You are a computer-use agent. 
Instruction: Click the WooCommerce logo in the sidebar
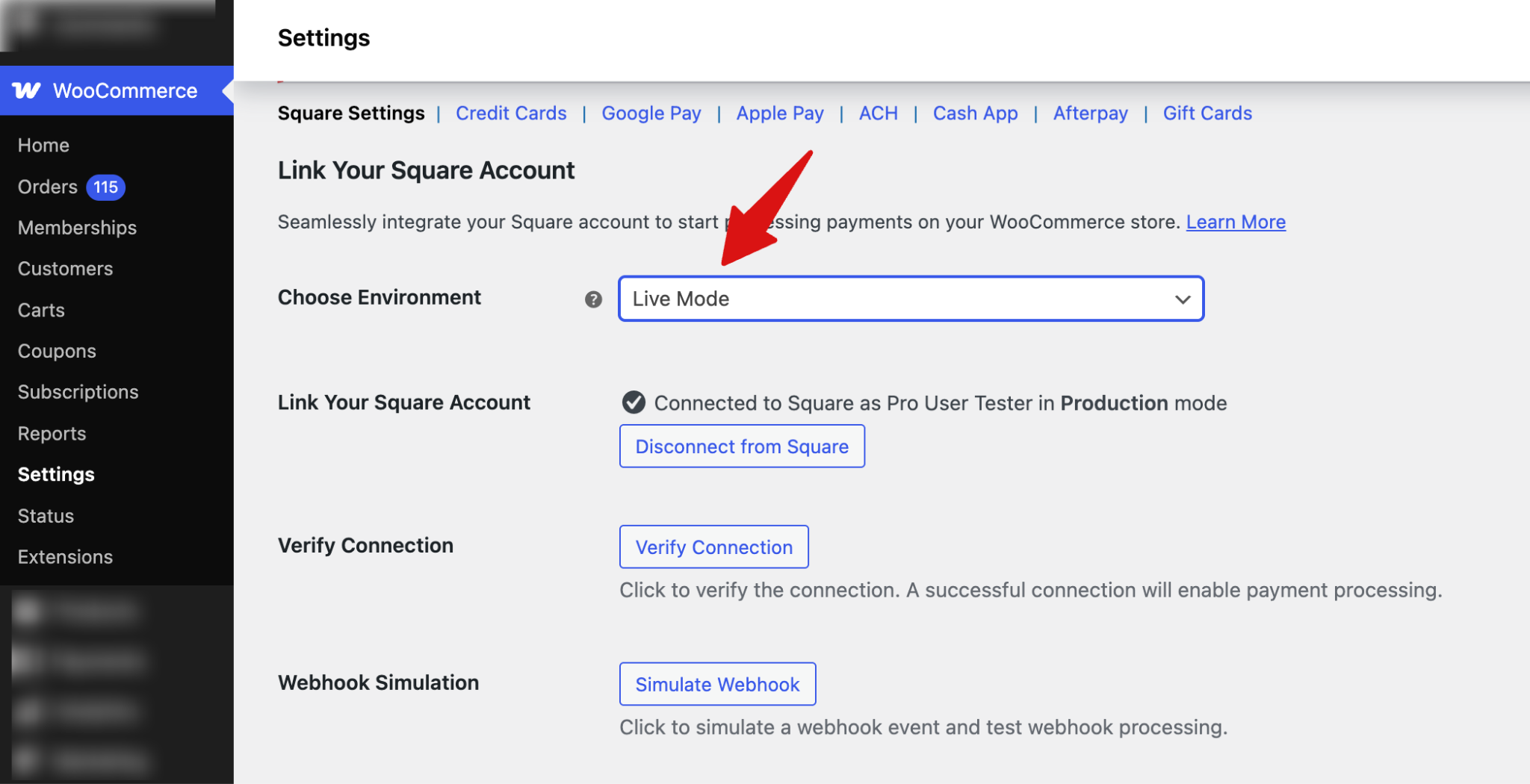pos(27,90)
